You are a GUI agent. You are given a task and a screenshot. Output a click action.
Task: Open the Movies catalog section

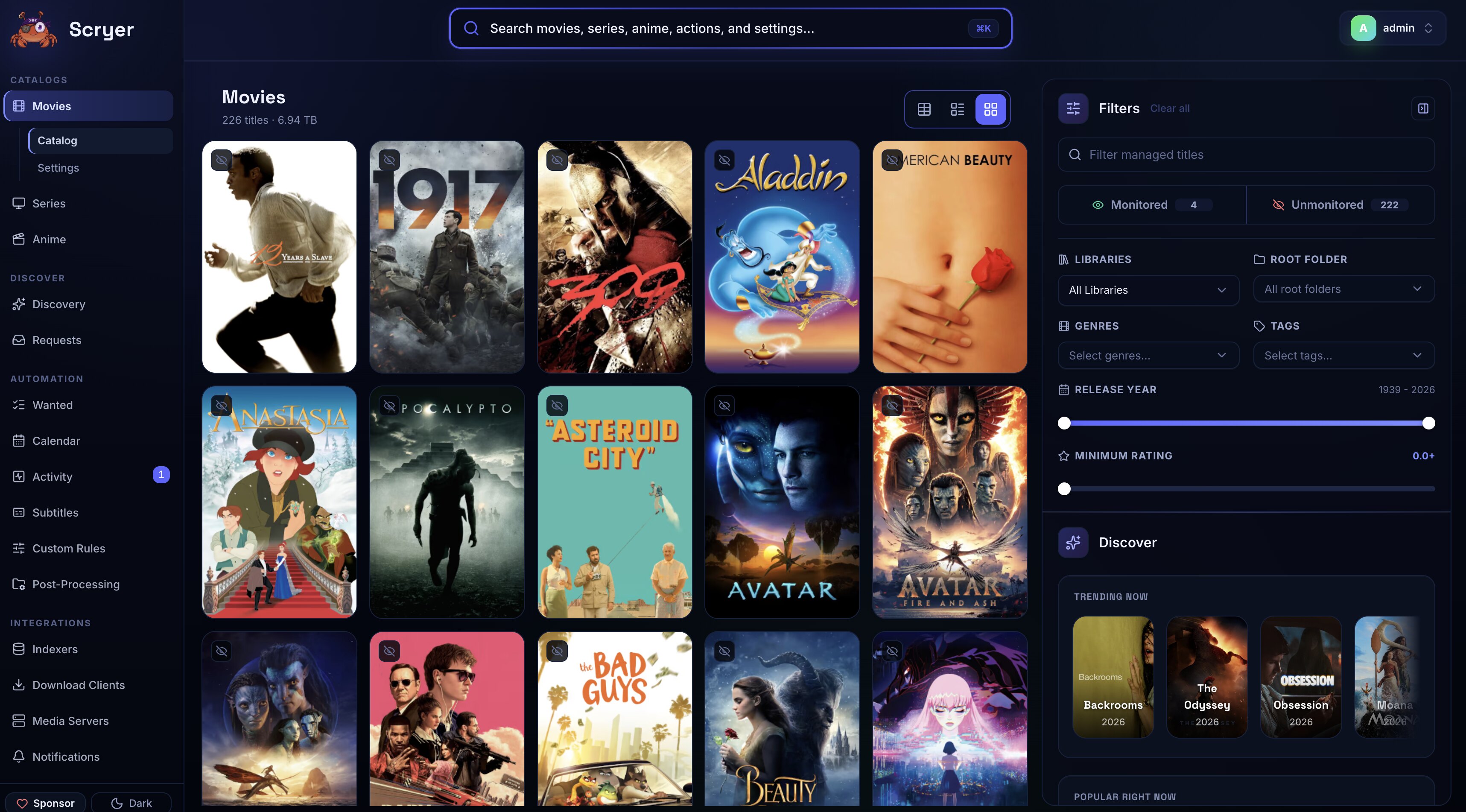(88, 106)
